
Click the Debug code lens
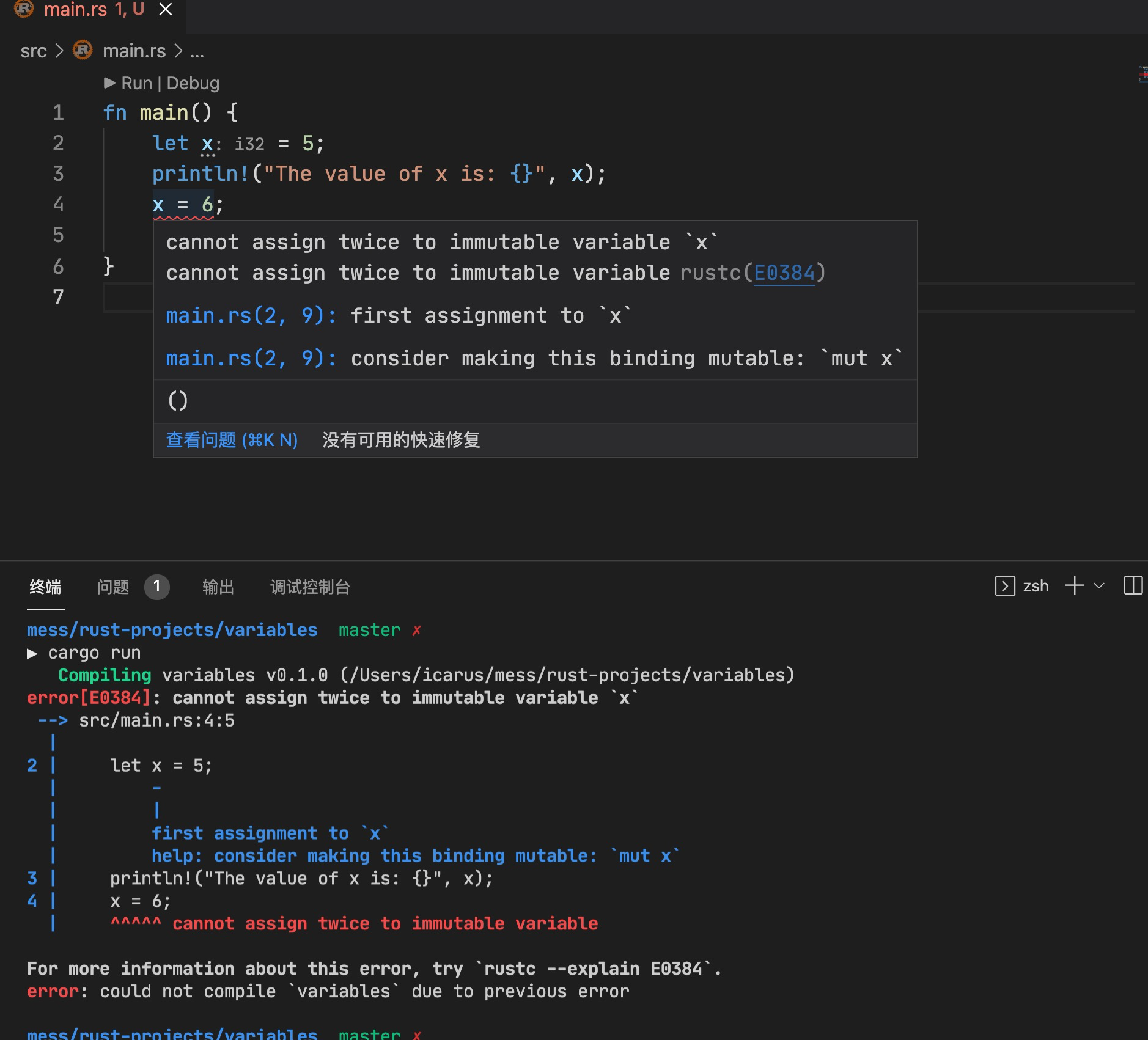click(193, 83)
